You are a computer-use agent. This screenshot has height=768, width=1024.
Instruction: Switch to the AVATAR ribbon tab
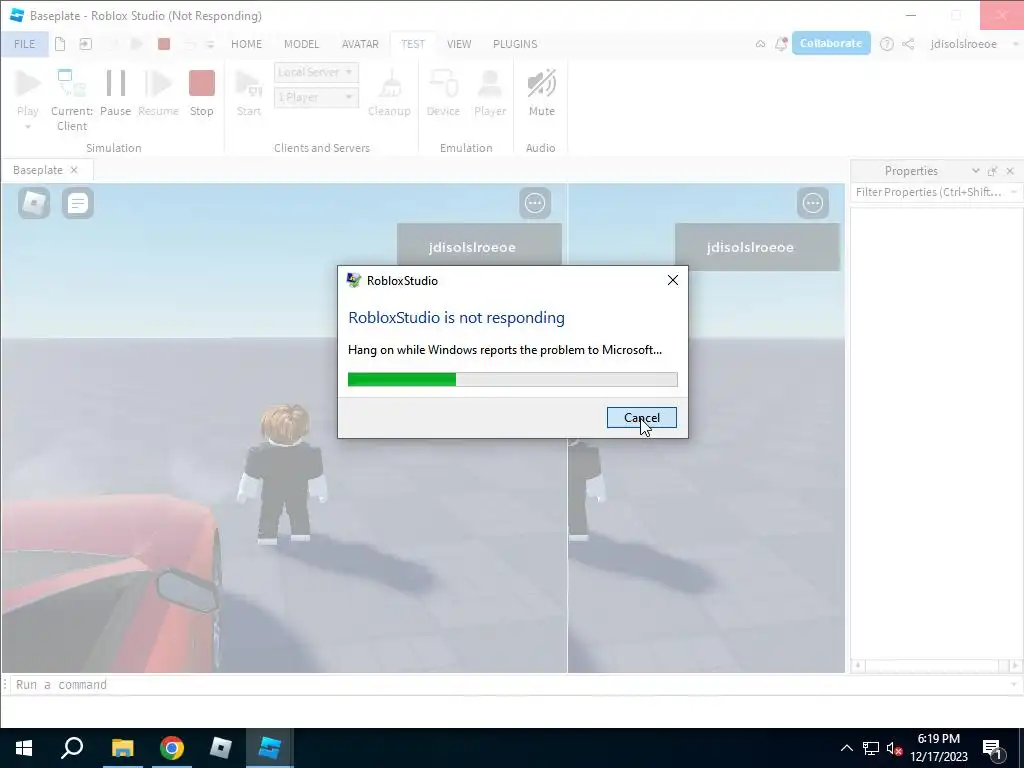pos(360,44)
